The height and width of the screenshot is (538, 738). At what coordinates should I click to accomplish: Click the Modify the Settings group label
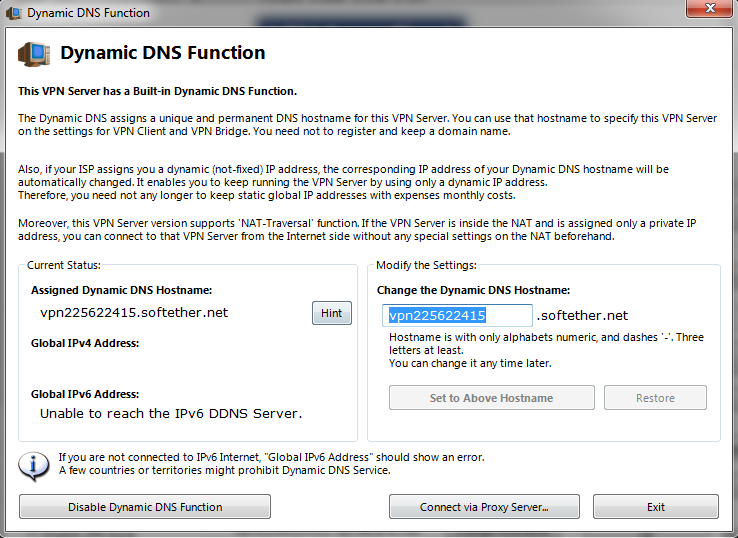[x=426, y=265]
